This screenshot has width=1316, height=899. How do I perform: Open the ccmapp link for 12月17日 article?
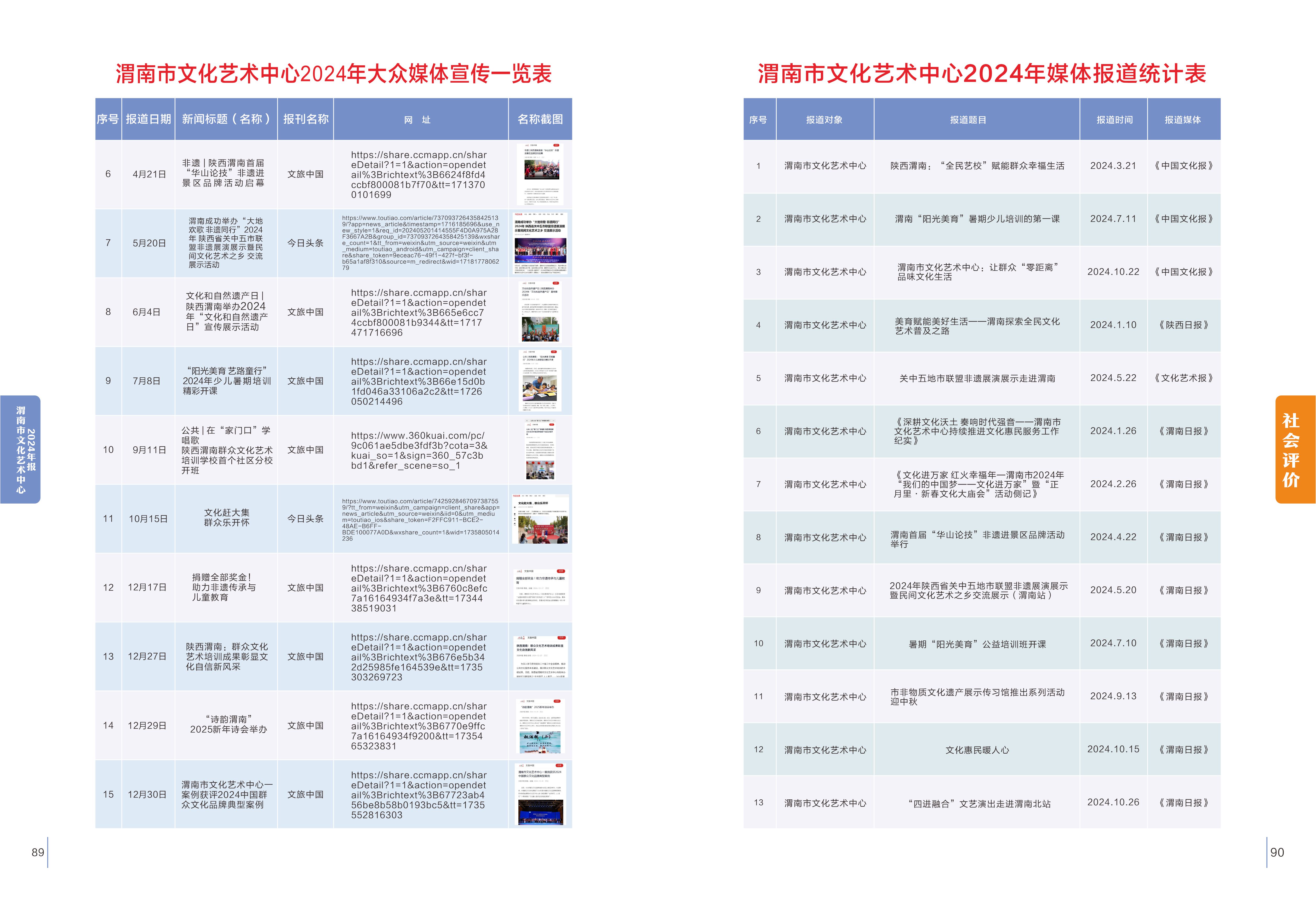(x=419, y=588)
